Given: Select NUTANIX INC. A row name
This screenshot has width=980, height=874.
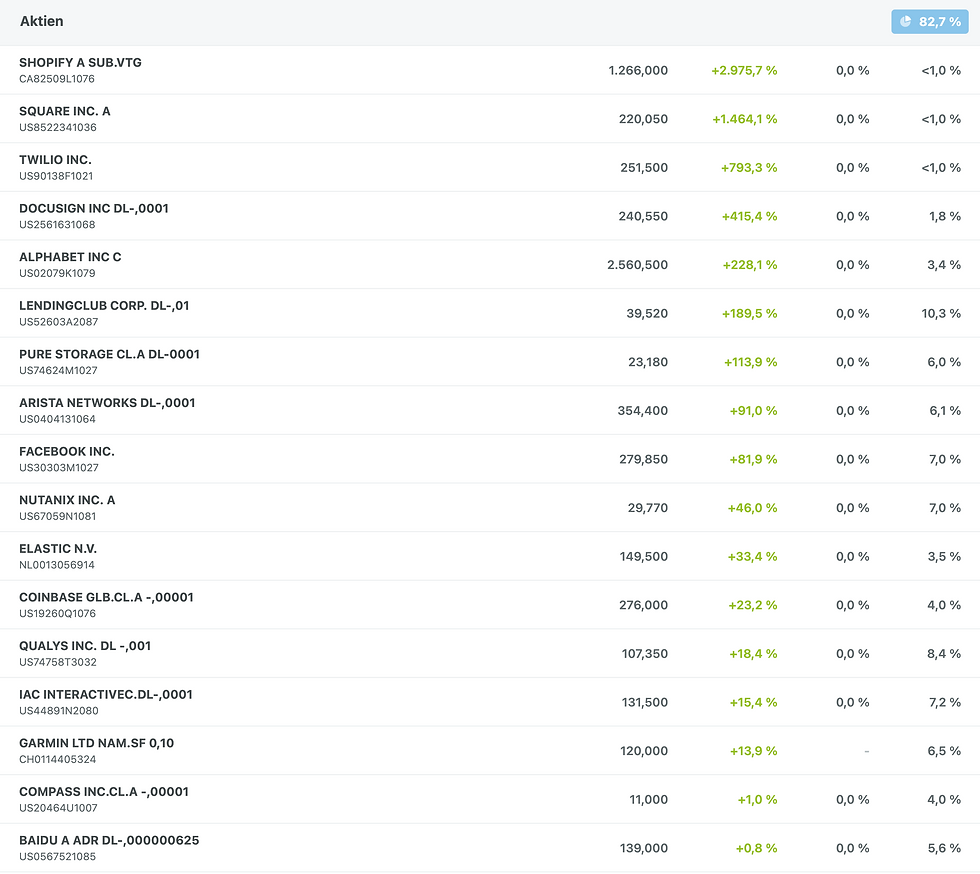Looking at the screenshot, I should click(67, 500).
